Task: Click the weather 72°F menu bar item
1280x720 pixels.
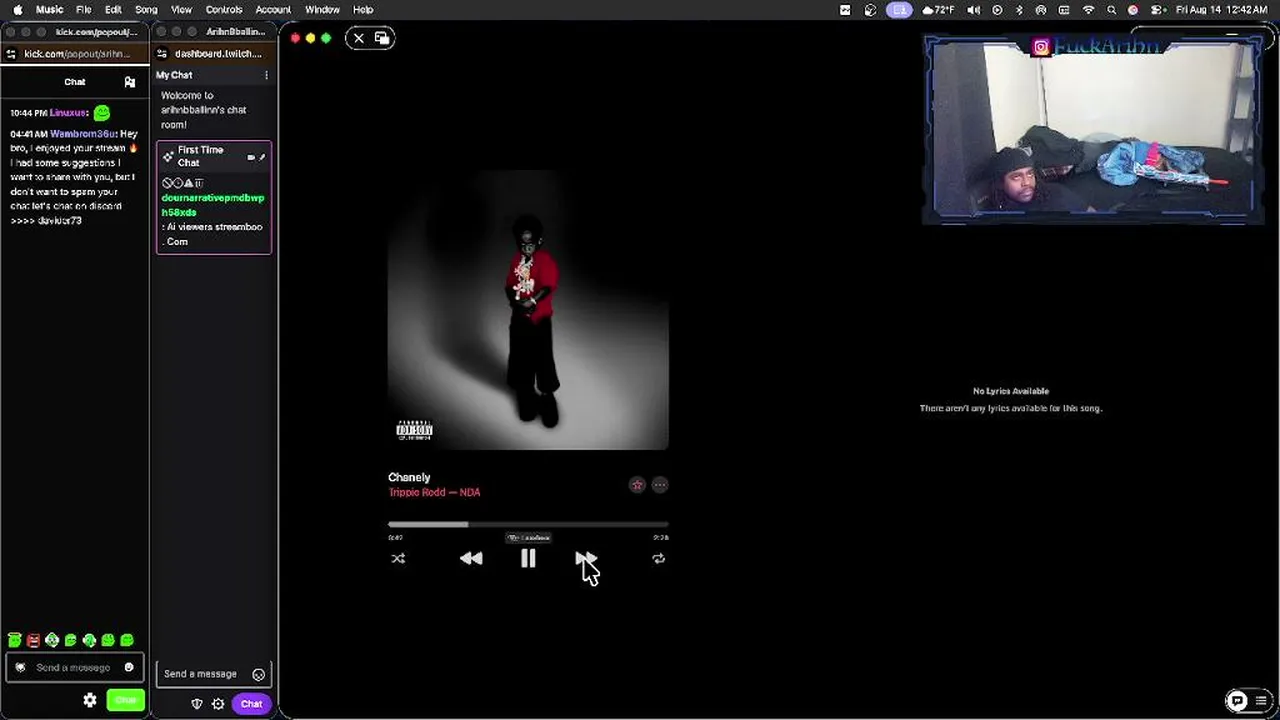Action: pos(938,10)
